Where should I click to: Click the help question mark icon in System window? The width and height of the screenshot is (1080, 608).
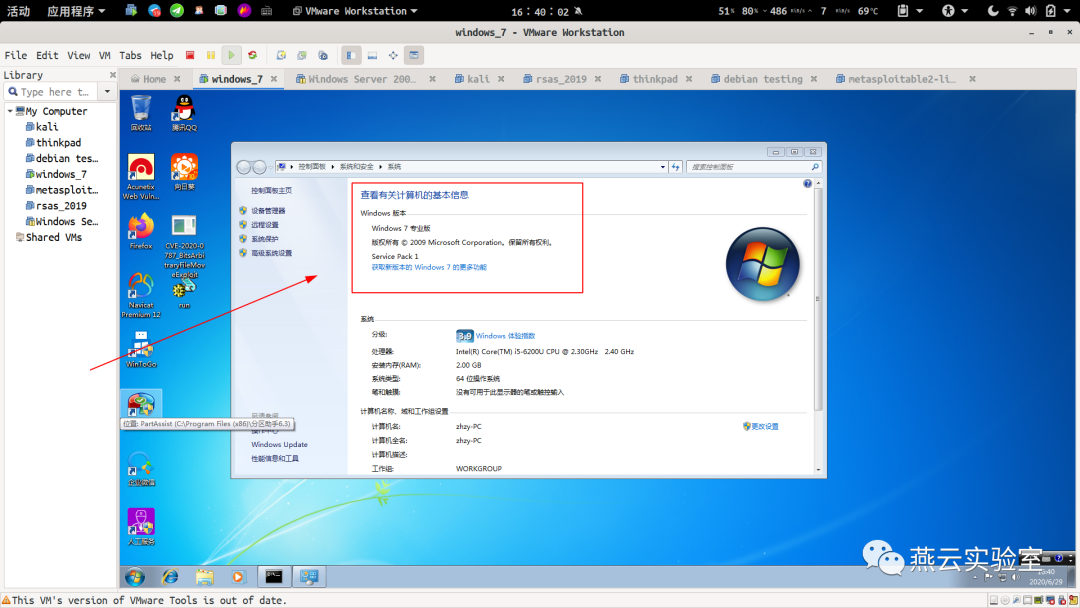click(807, 183)
